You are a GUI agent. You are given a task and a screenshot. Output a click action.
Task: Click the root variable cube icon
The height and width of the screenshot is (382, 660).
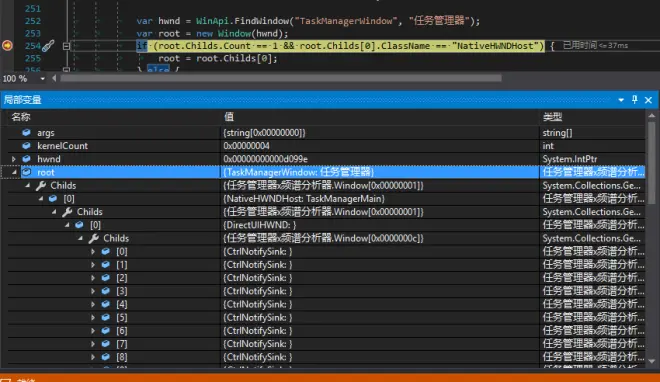click(x=27, y=172)
